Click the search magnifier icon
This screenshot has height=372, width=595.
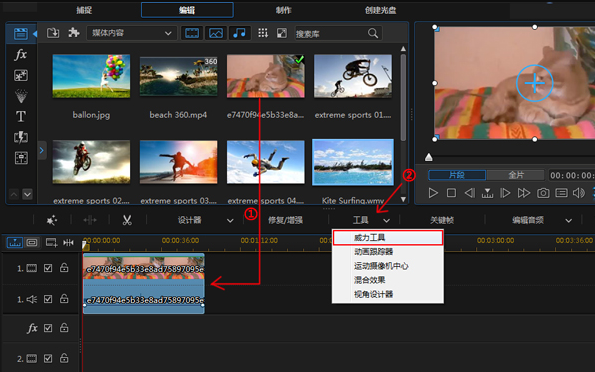(373, 33)
